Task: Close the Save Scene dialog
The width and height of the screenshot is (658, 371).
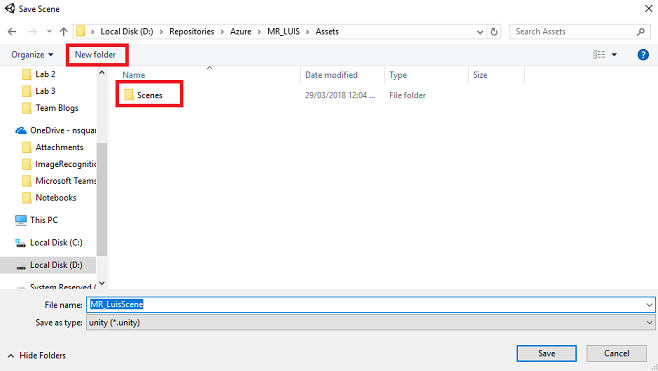Action: (648, 8)
